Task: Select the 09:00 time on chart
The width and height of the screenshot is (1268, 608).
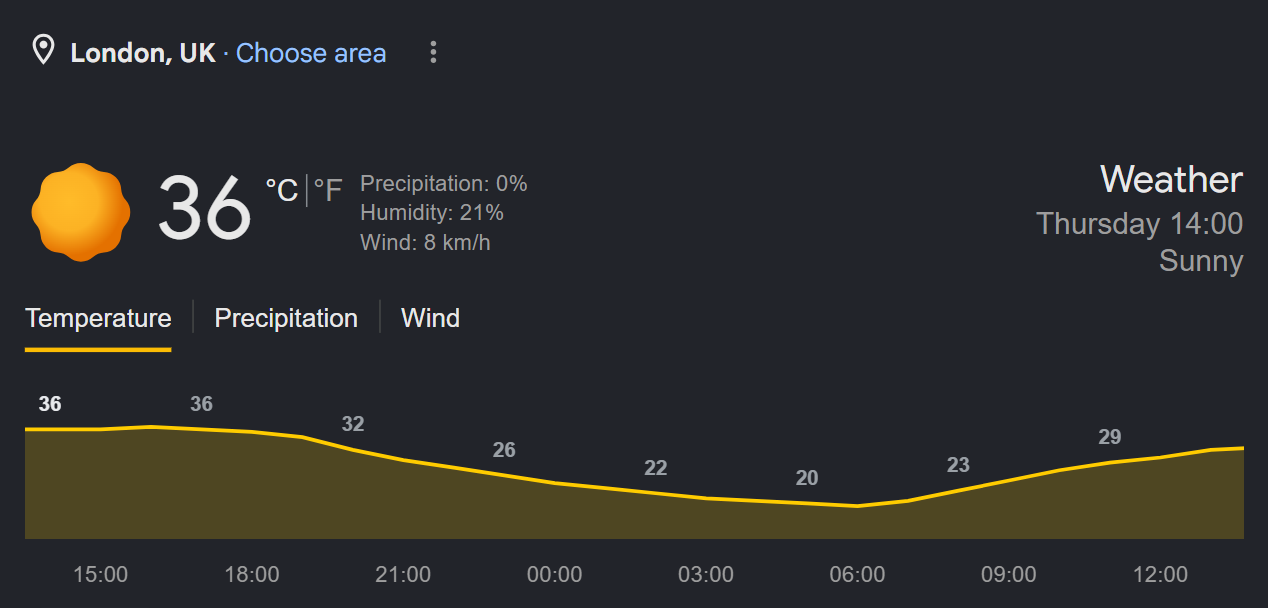Action: pos(1008,575)
